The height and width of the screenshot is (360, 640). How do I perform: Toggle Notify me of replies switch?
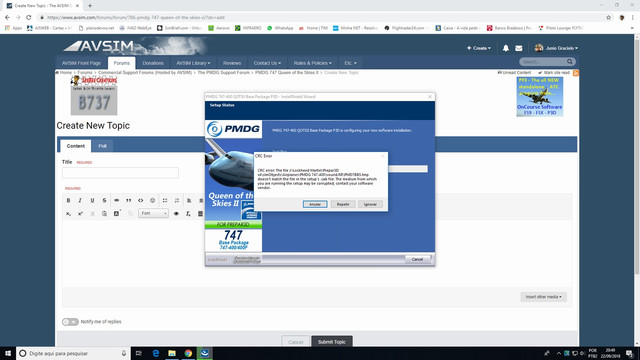pos(70,322)
